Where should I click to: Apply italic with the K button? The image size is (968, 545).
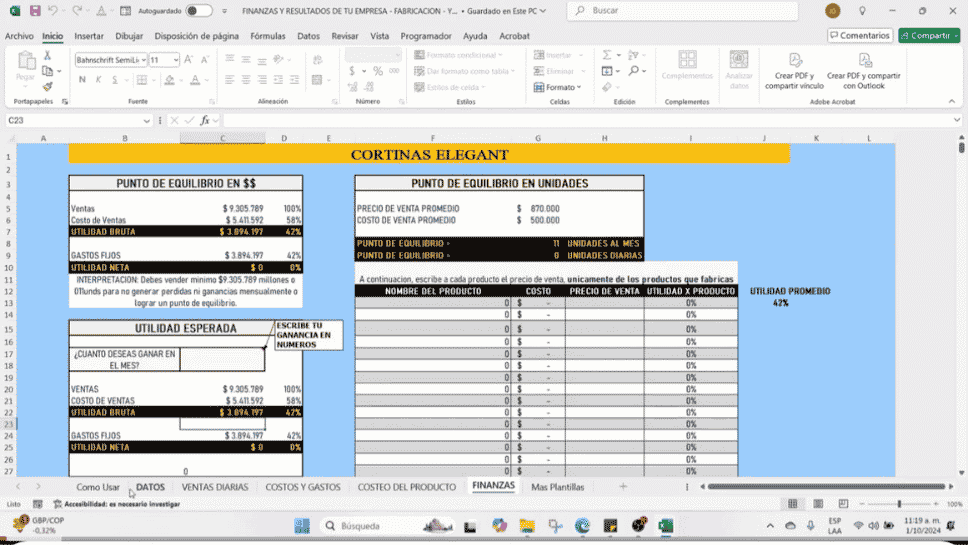[98, 80]
